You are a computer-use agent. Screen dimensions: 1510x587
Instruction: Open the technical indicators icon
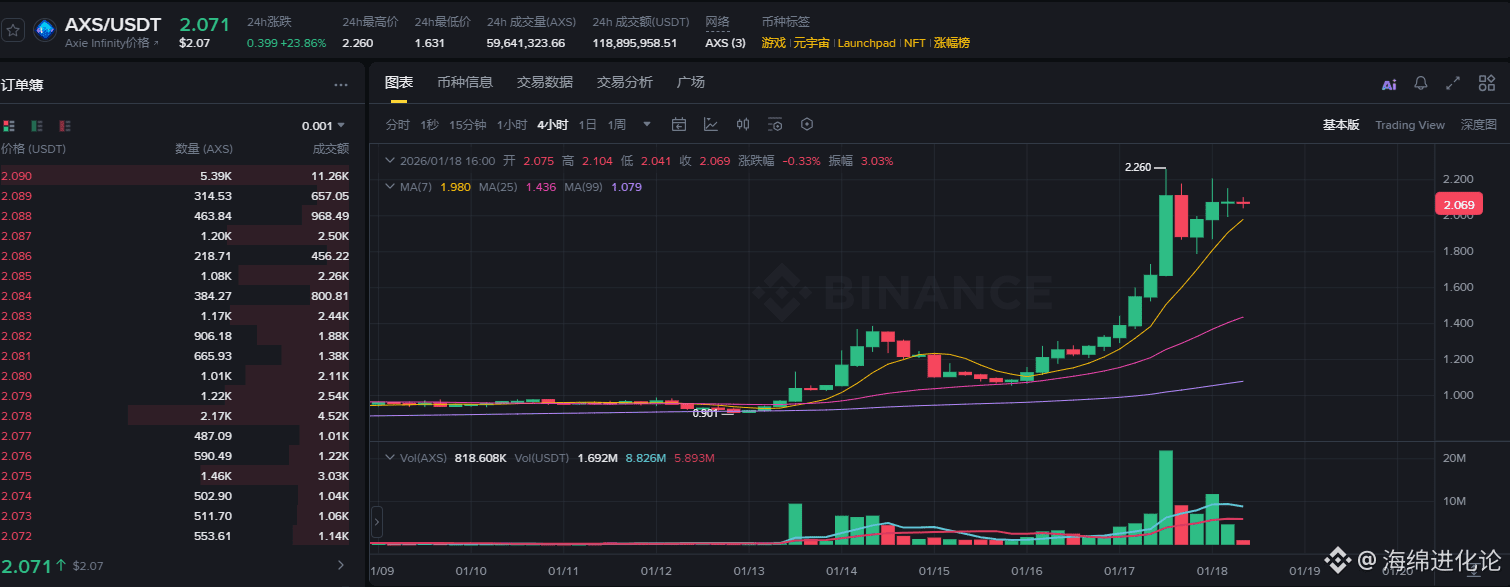775,124
